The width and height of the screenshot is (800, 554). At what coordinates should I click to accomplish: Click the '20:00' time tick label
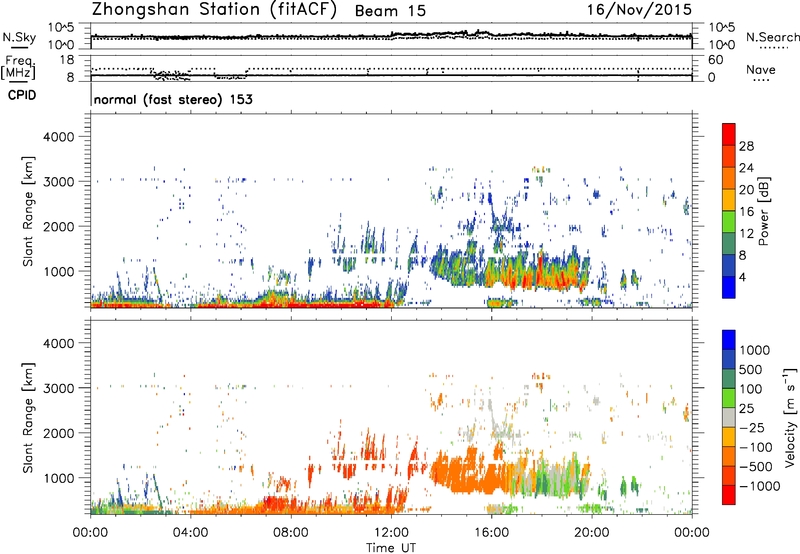pos(591,533)
